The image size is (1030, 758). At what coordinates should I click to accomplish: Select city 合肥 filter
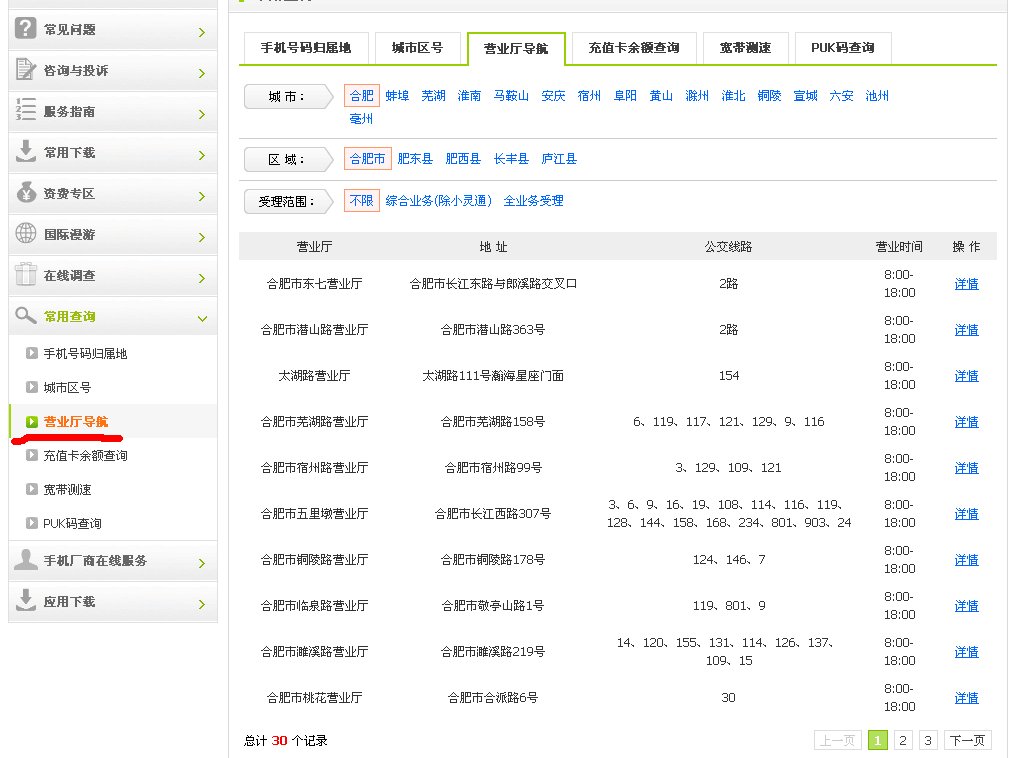click(x=361, y=96)
